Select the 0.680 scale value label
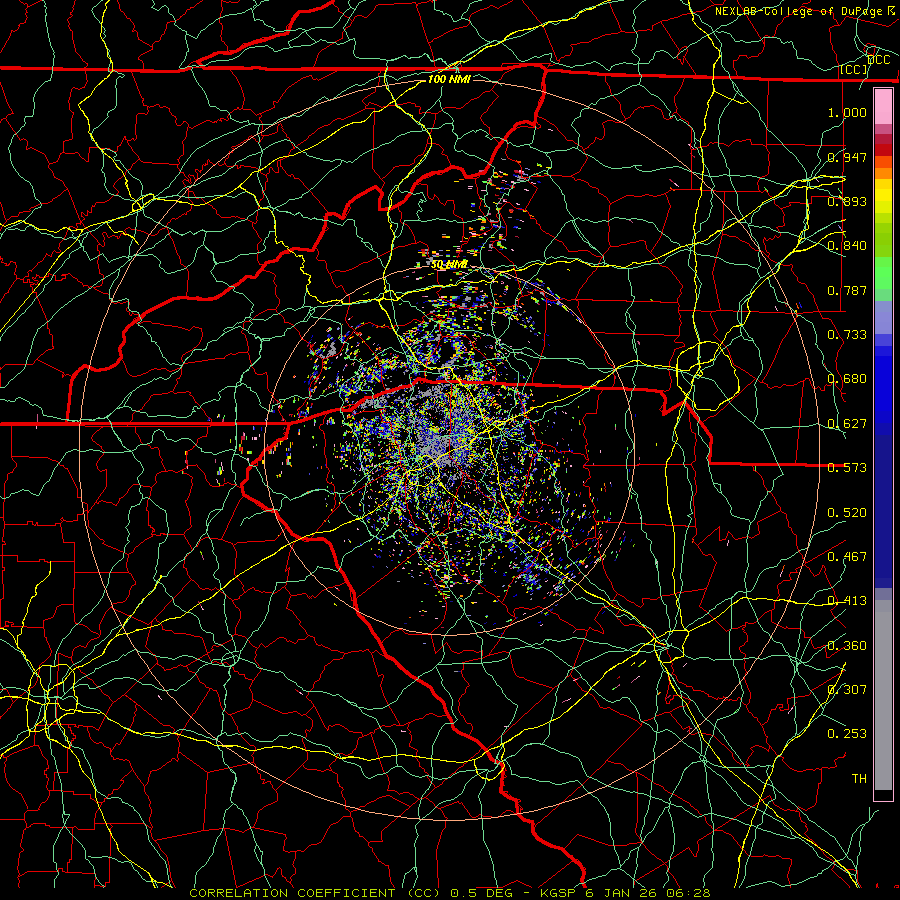The height and width of the screenshot is (900, 900). click(847, 379)
